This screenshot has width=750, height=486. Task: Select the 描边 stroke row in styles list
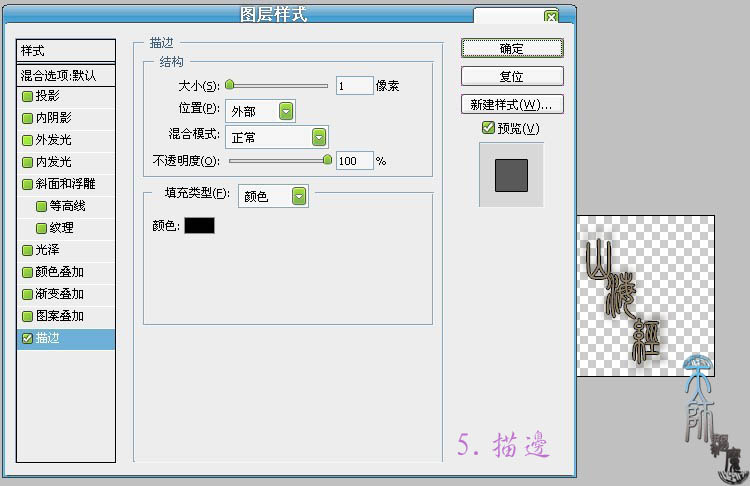(66, 339)
